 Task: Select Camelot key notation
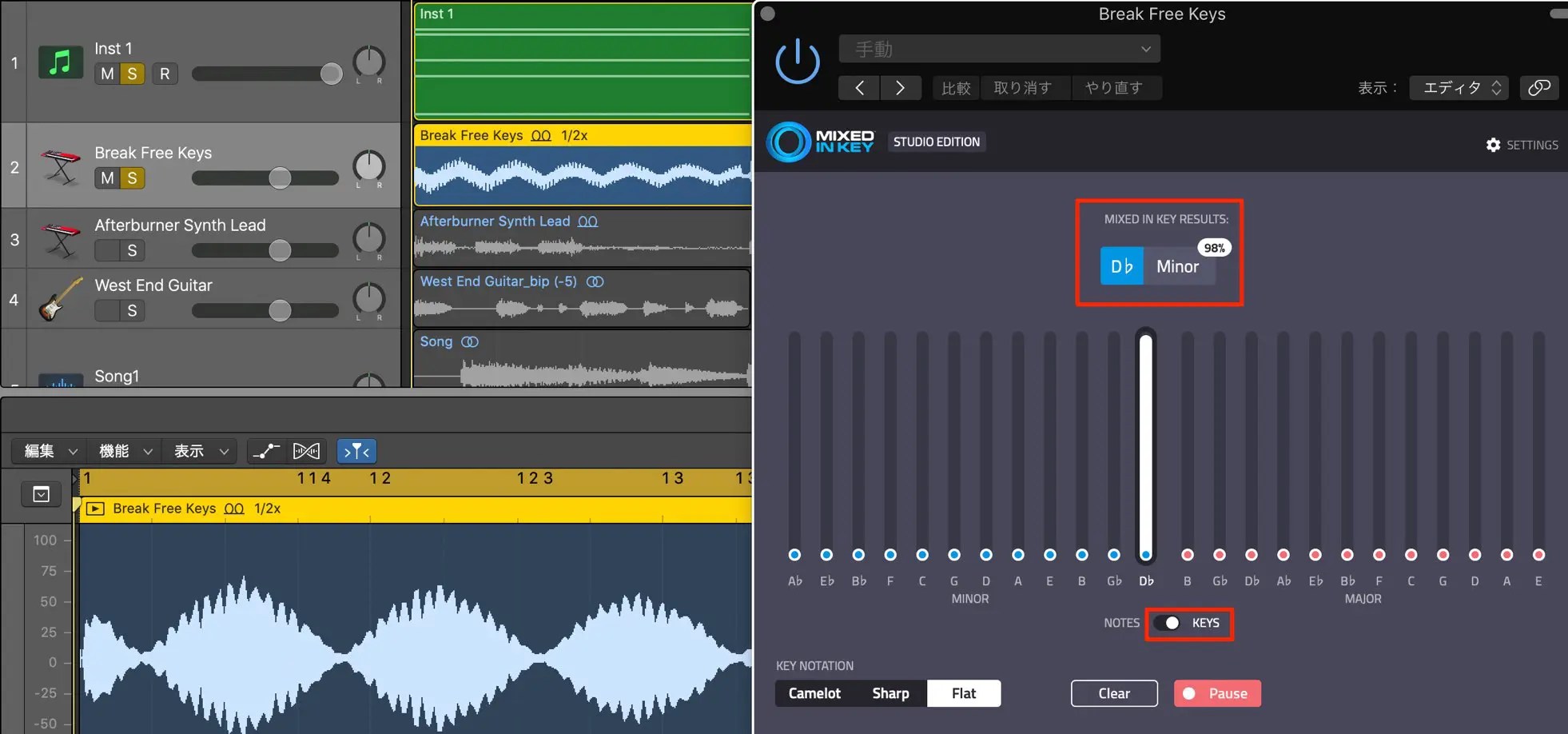pos(814,693)
